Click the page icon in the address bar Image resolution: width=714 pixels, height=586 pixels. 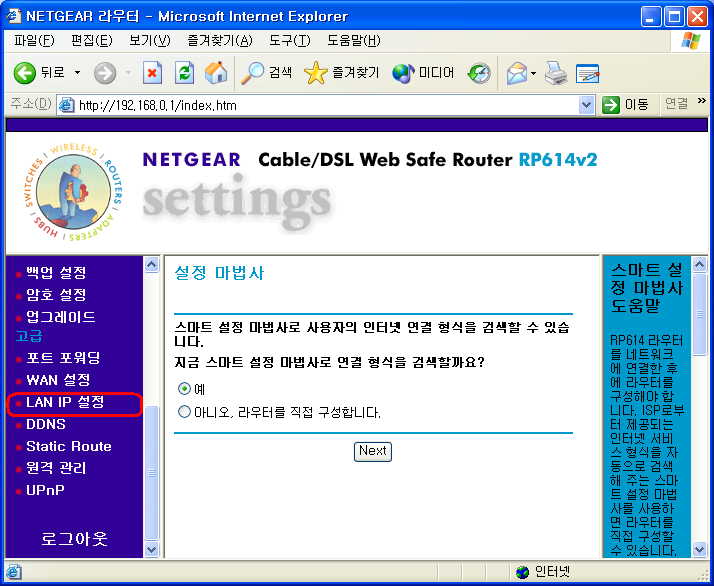coord(66,106)
